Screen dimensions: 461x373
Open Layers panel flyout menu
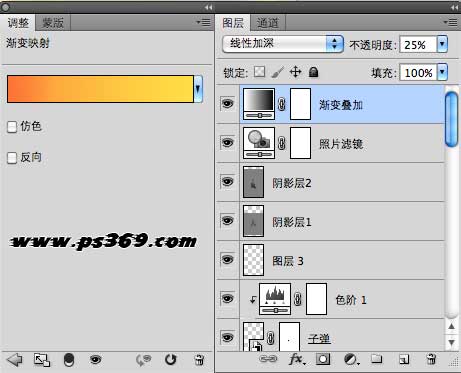[x=450, y=22]
